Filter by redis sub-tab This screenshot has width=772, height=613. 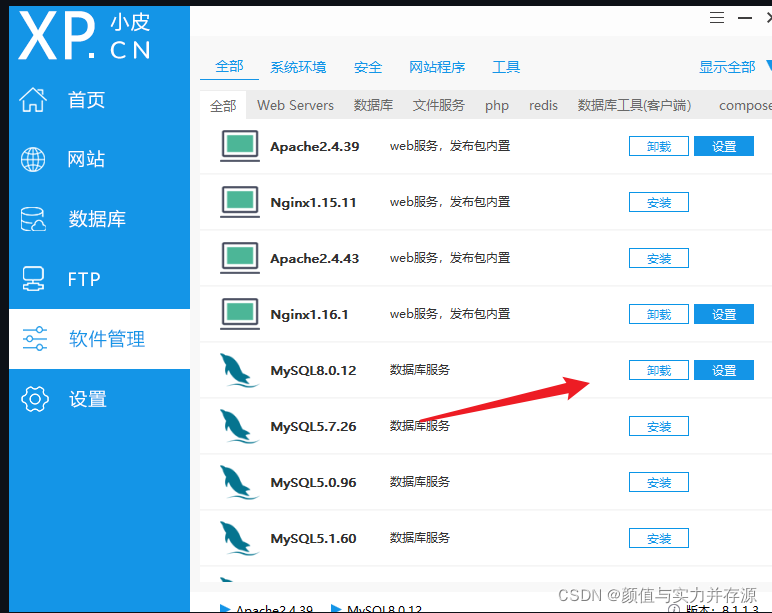pyautogui.click(x=543, y=105)
